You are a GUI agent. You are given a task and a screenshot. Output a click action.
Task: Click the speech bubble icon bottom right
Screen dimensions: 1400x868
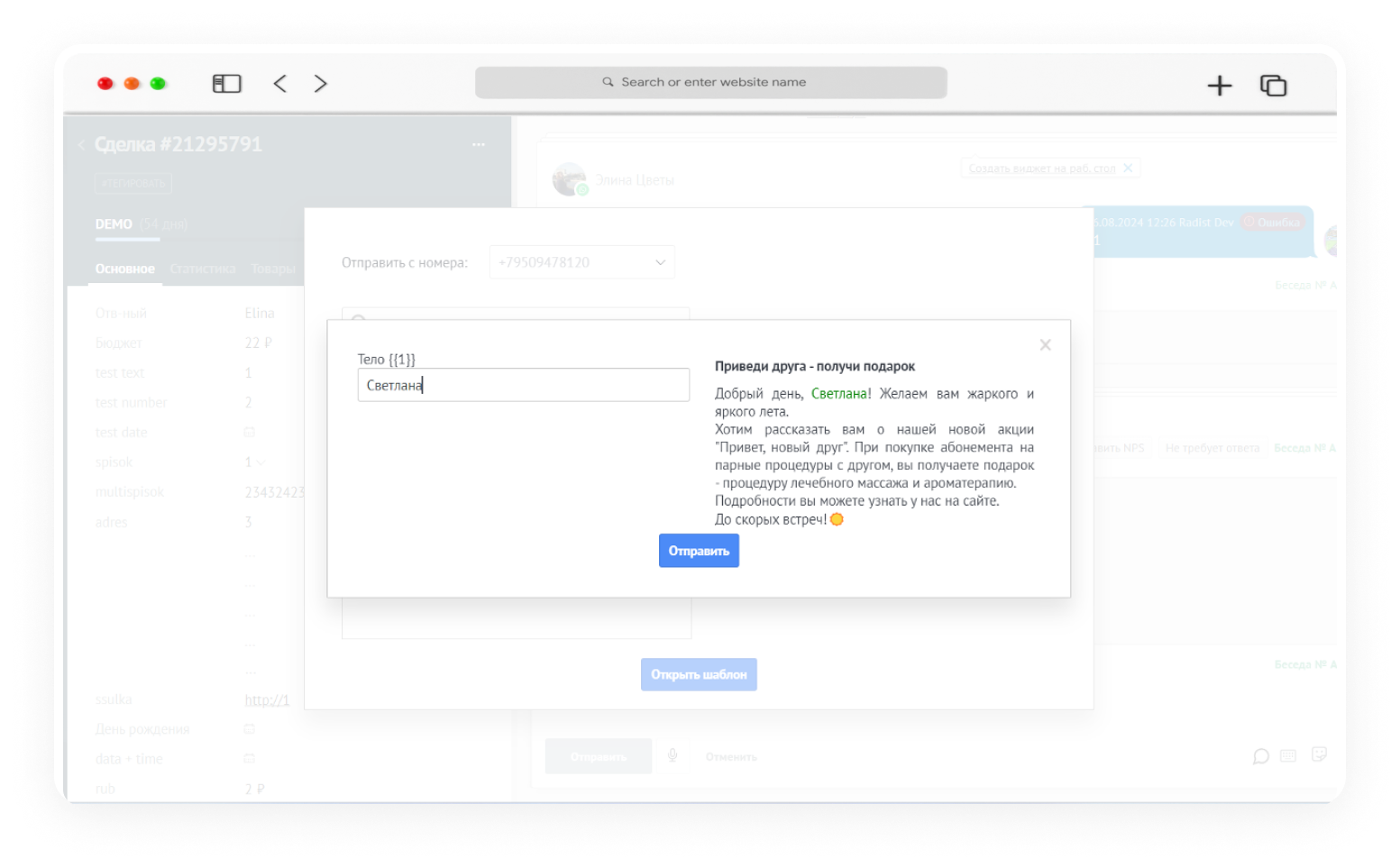pyautogui.click(x=1260, y=756)
